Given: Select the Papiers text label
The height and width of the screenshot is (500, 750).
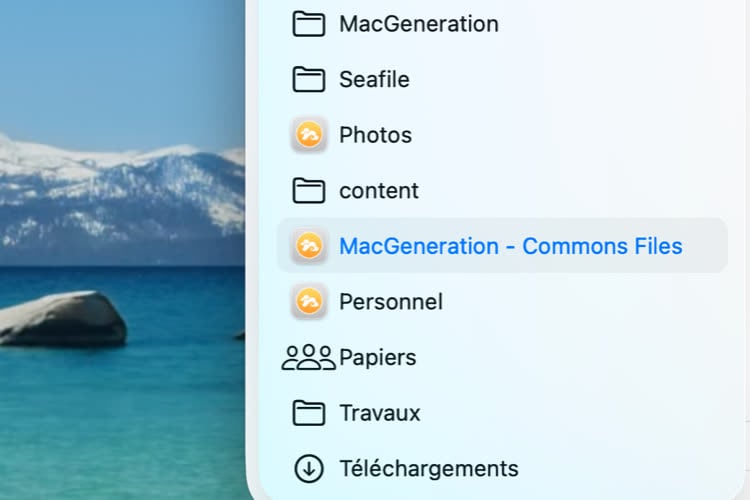Looking at the screenshot, I should coord(377,357).
